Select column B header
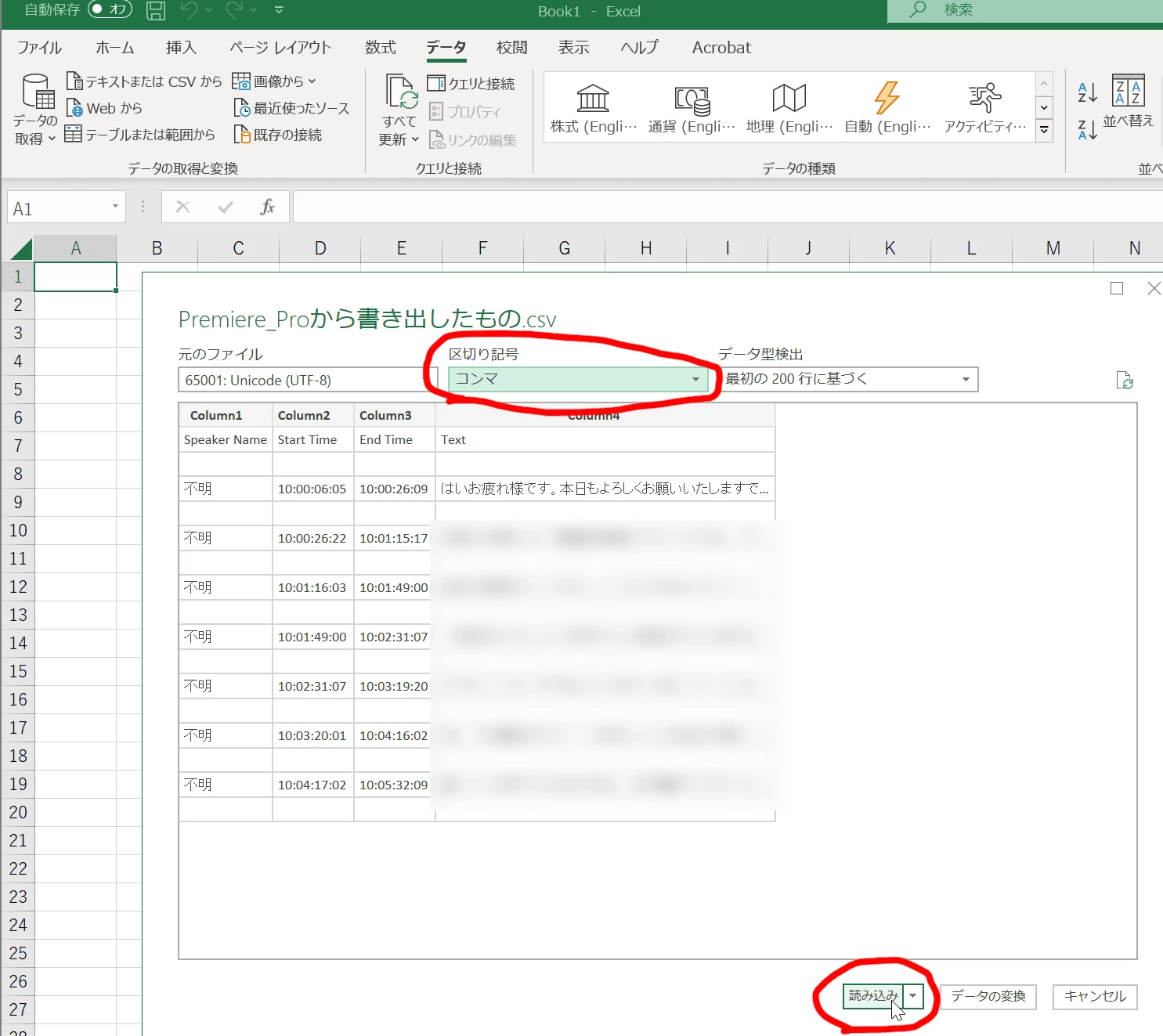Image resolution: width=1163 pixels, height=1036 pixels. coord(157,248)
